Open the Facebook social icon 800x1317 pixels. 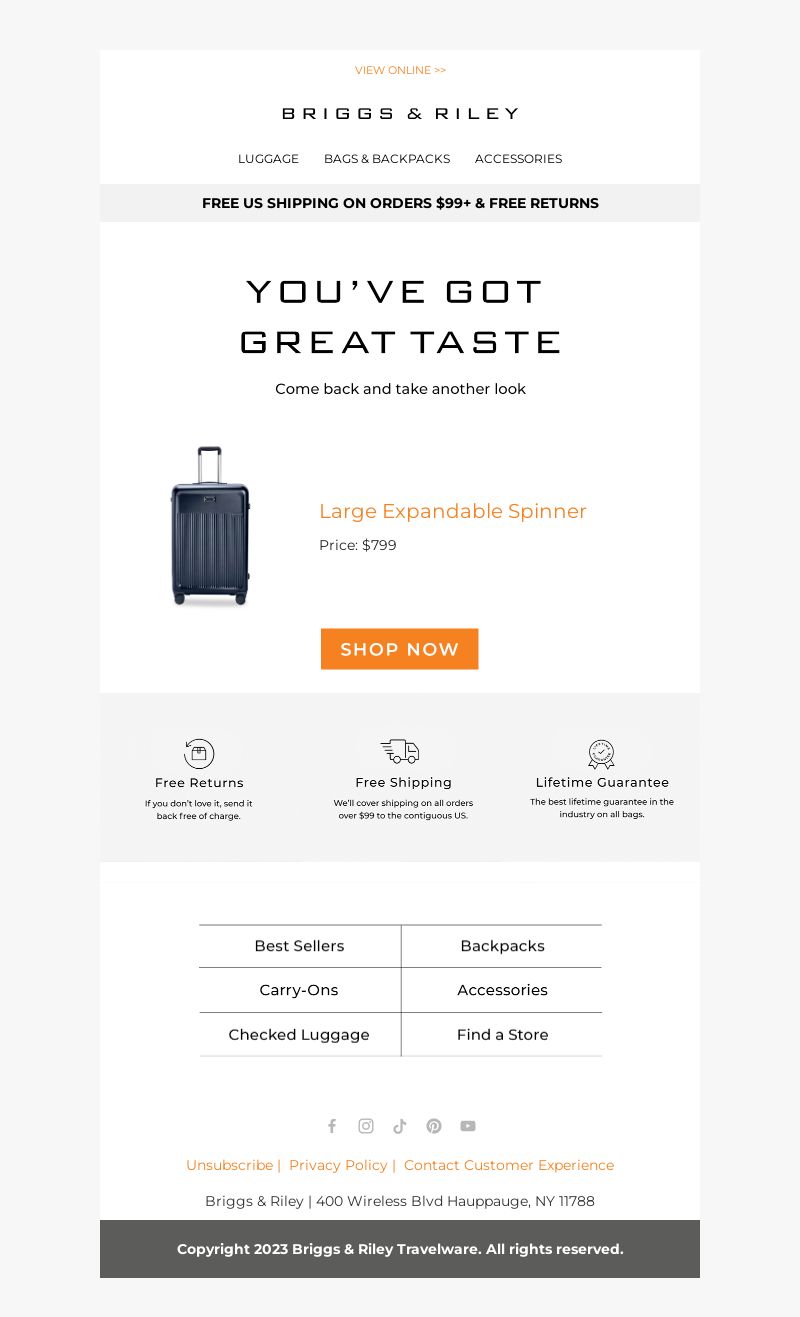(x=332, y=1126)
